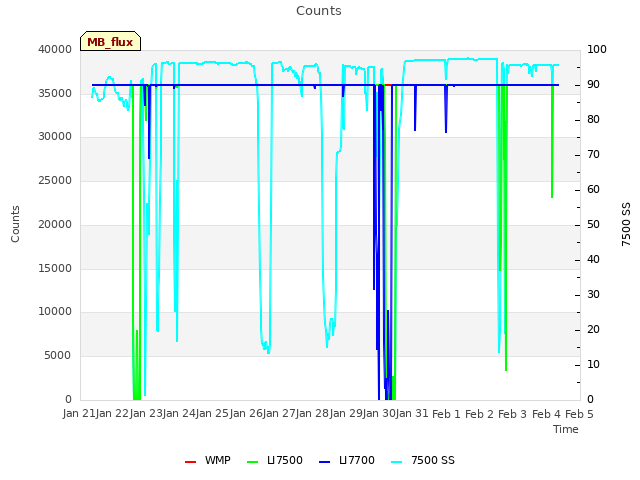Click the 90 right-axis tick label
The width and height of the screenshot is (640, 480).
click(593, 84)
